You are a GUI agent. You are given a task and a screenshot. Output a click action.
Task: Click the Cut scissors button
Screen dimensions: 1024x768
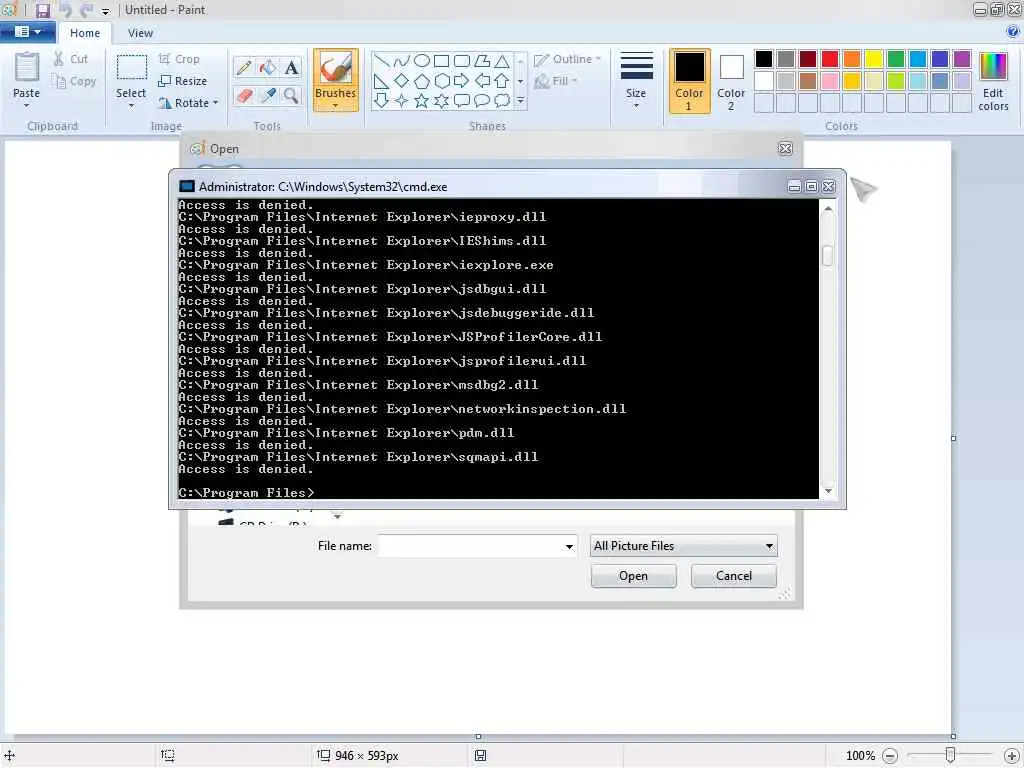coord(71,59)
